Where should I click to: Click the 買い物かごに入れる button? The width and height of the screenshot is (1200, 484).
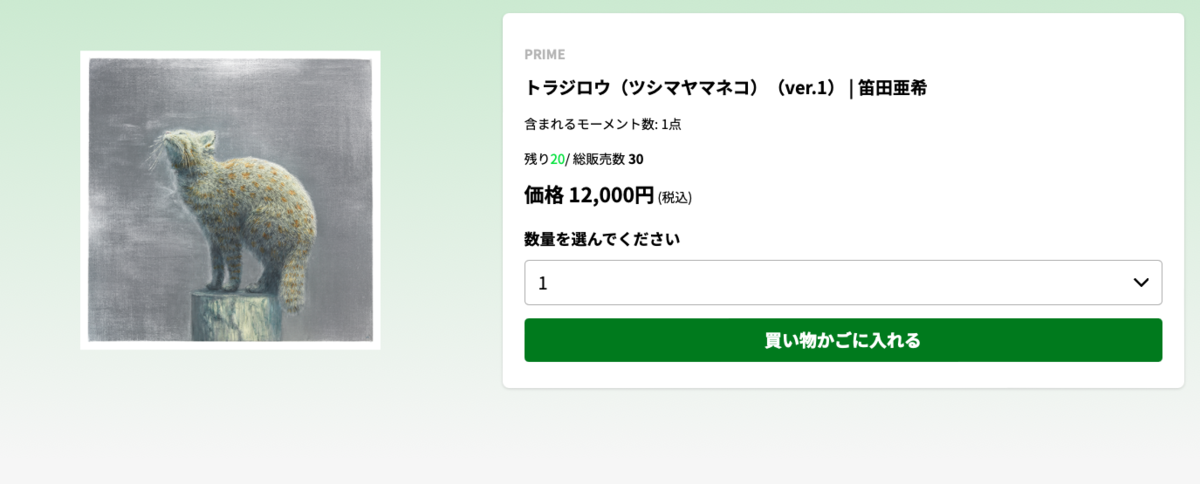pyautogui.click(x=843, y=340)
